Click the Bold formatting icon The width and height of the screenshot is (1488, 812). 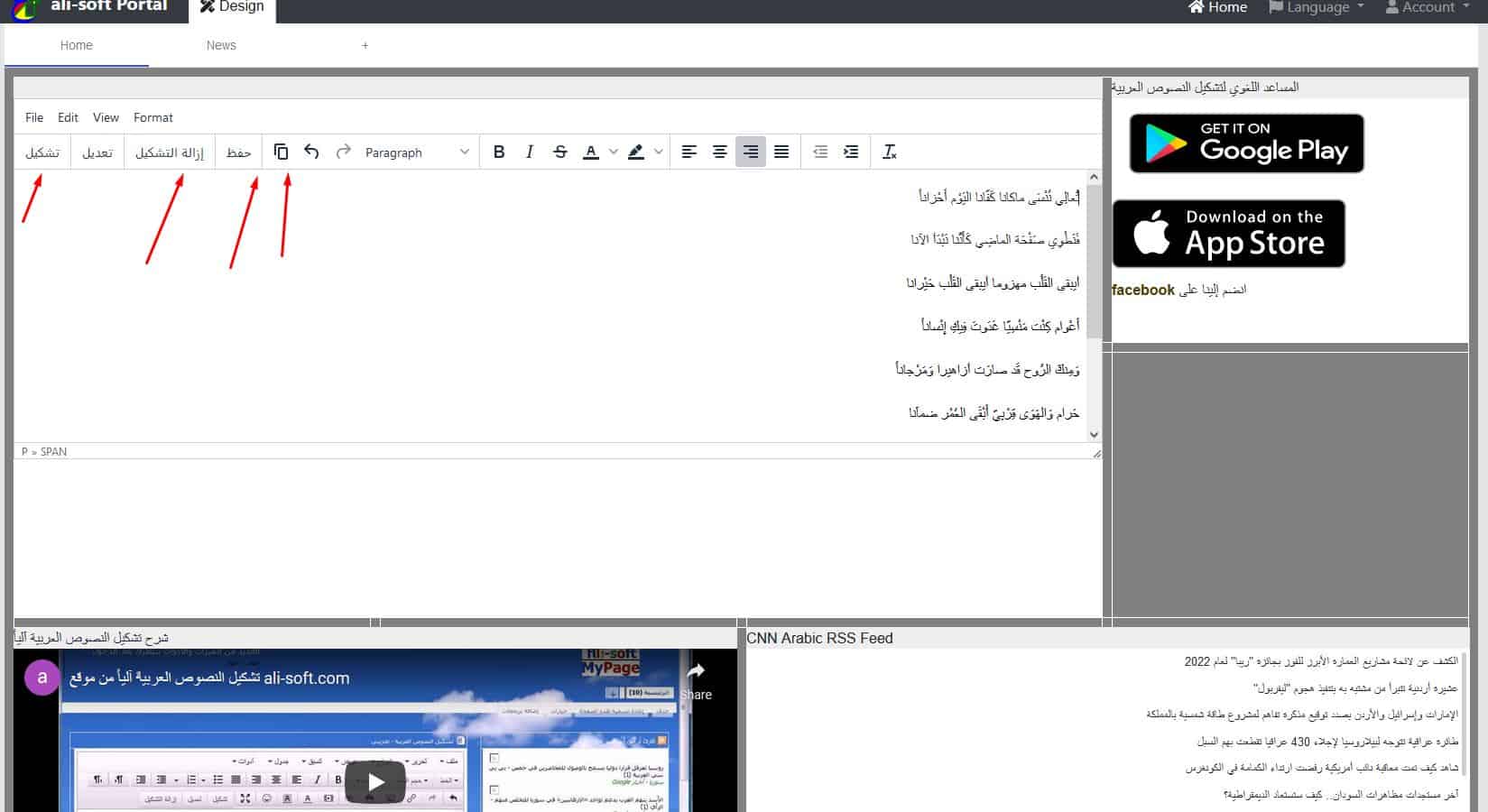(499, 152)
